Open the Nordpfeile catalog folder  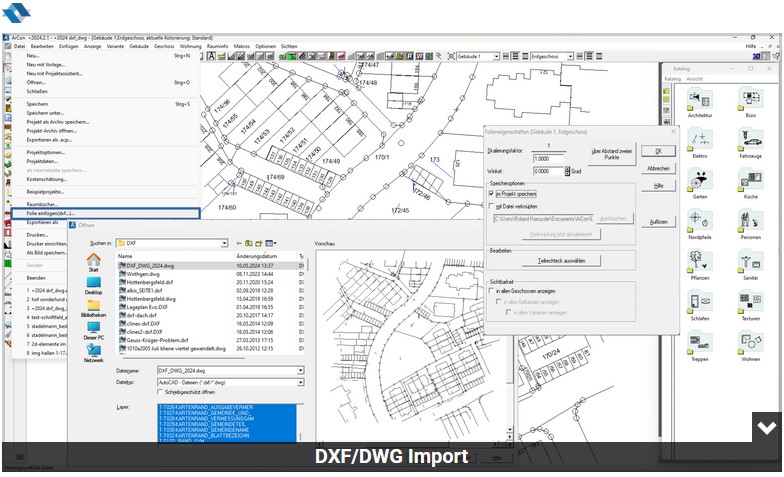pyautogui.click(x=700, y=224)
